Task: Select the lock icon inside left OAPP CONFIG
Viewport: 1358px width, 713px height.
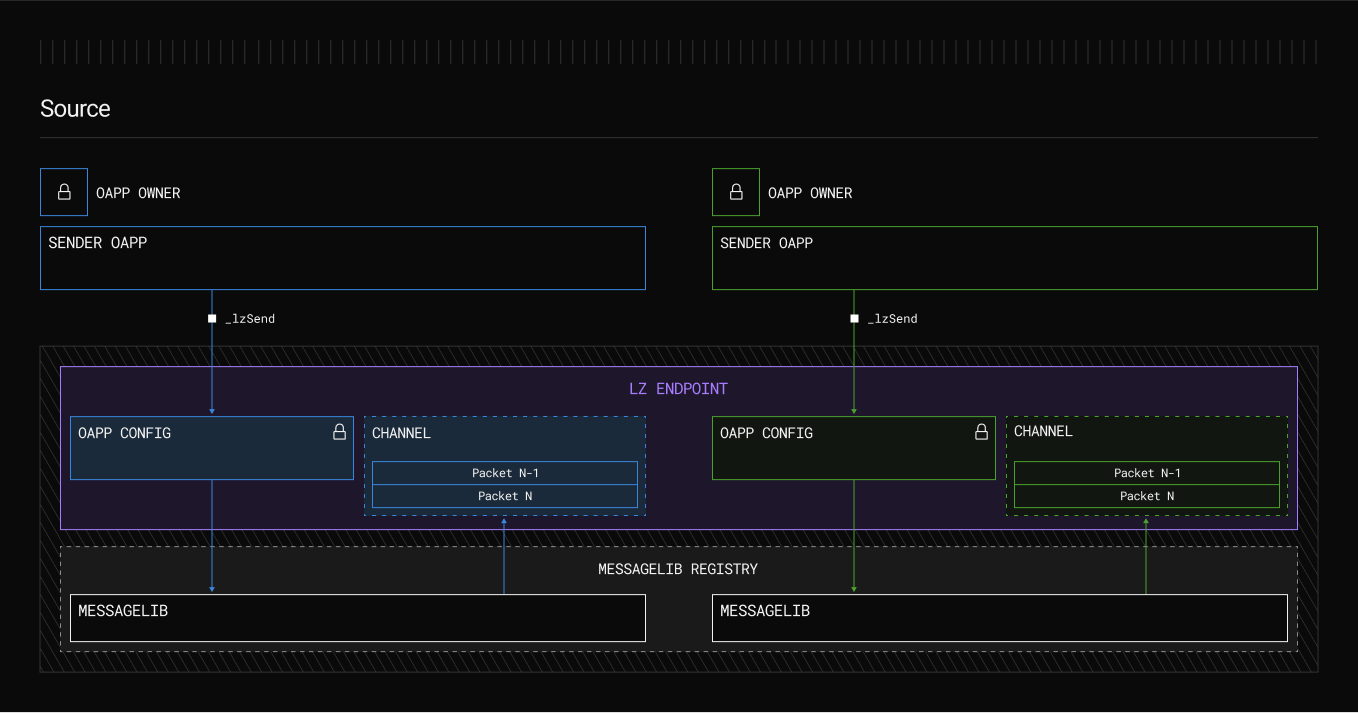Action: point(339,432)
